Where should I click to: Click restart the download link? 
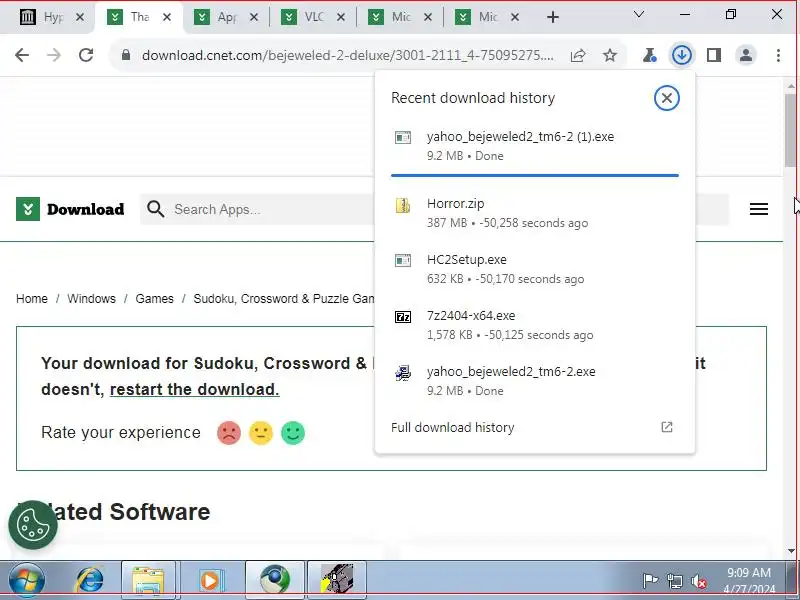point(194,389)
